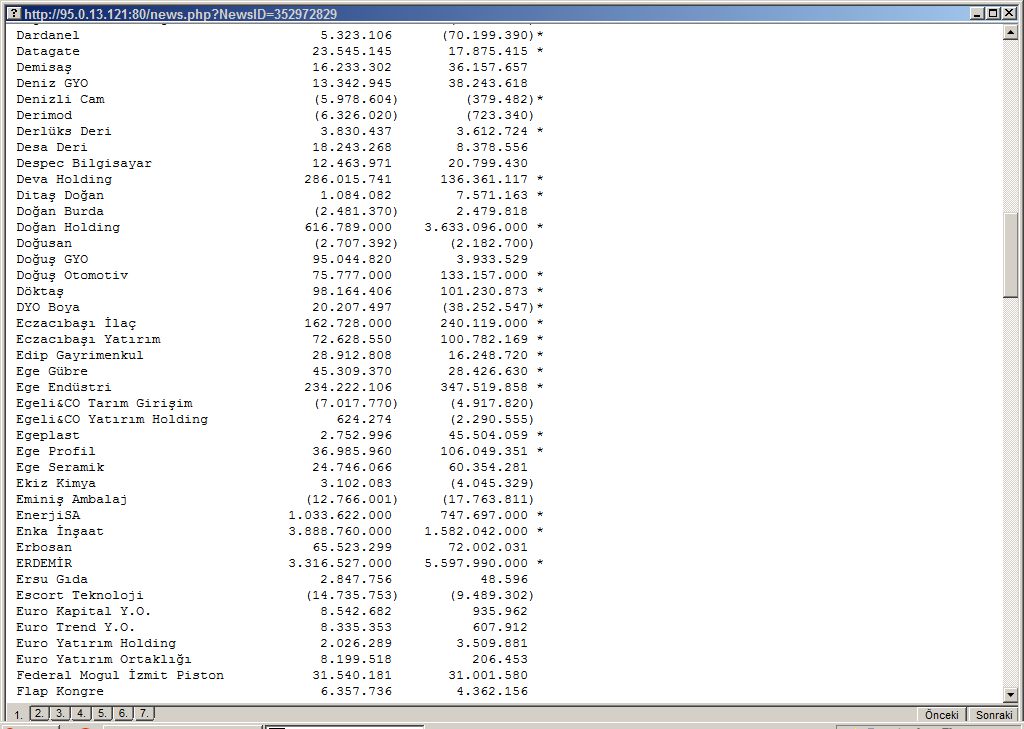Click the Eczacıbaşı Yatırım name
This screenshot has height=729, width=1024.
click(x=88, y=339)
